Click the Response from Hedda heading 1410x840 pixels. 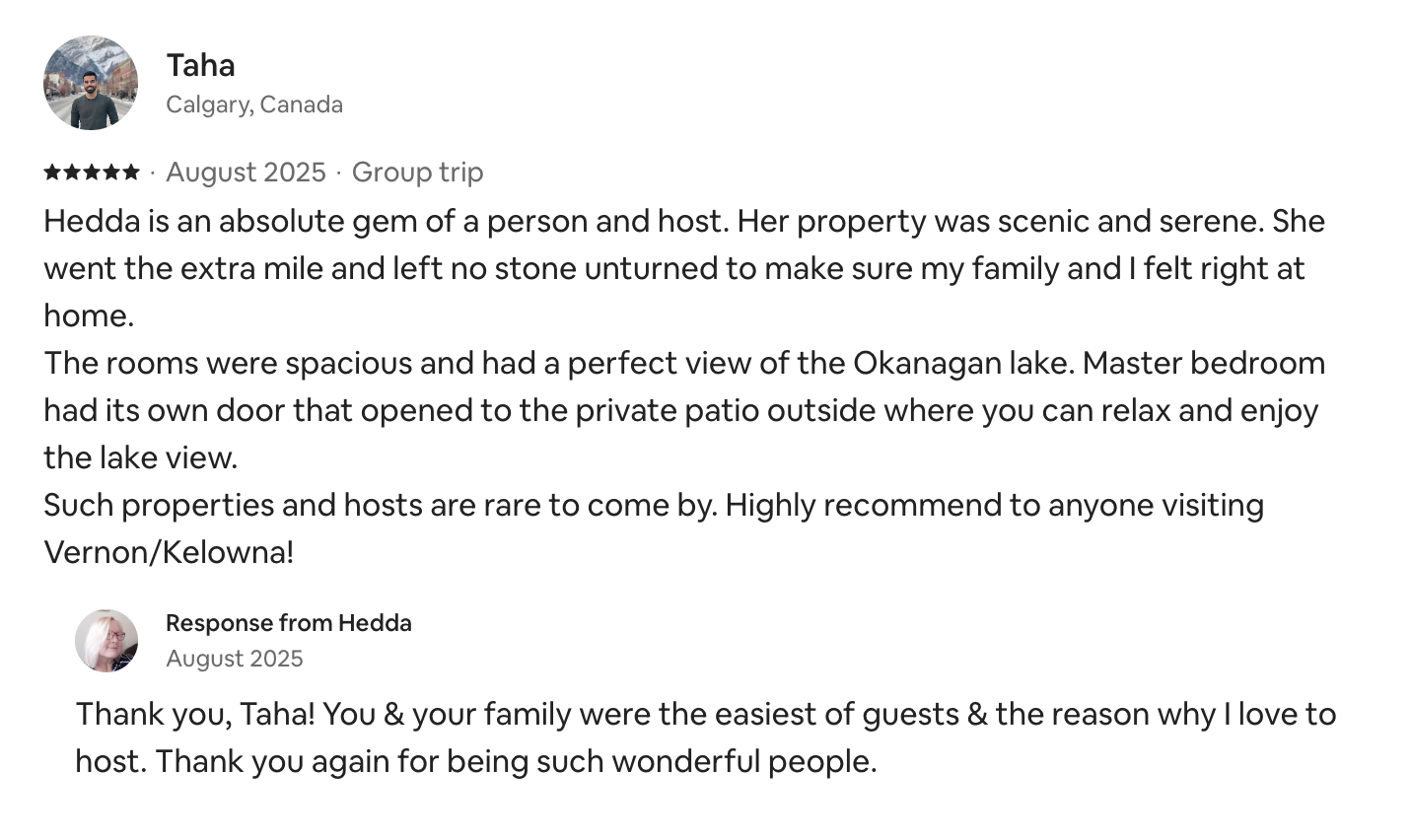pyautogui.click(x=288, y=623)
